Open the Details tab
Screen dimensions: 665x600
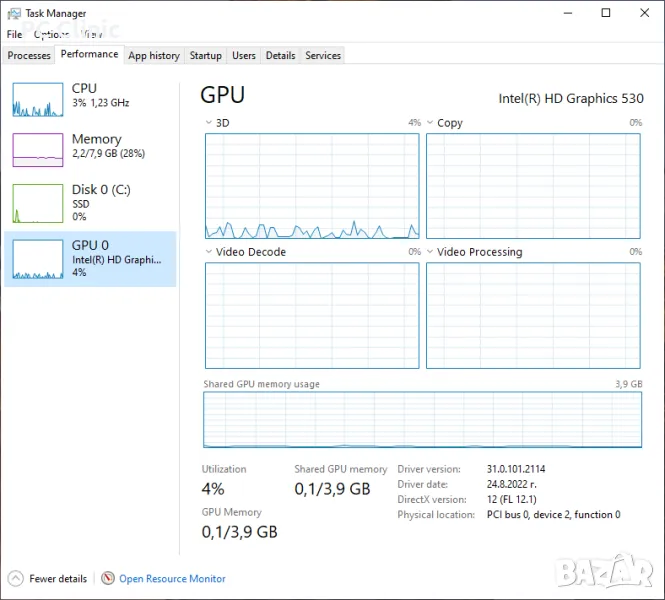(280, 56)
